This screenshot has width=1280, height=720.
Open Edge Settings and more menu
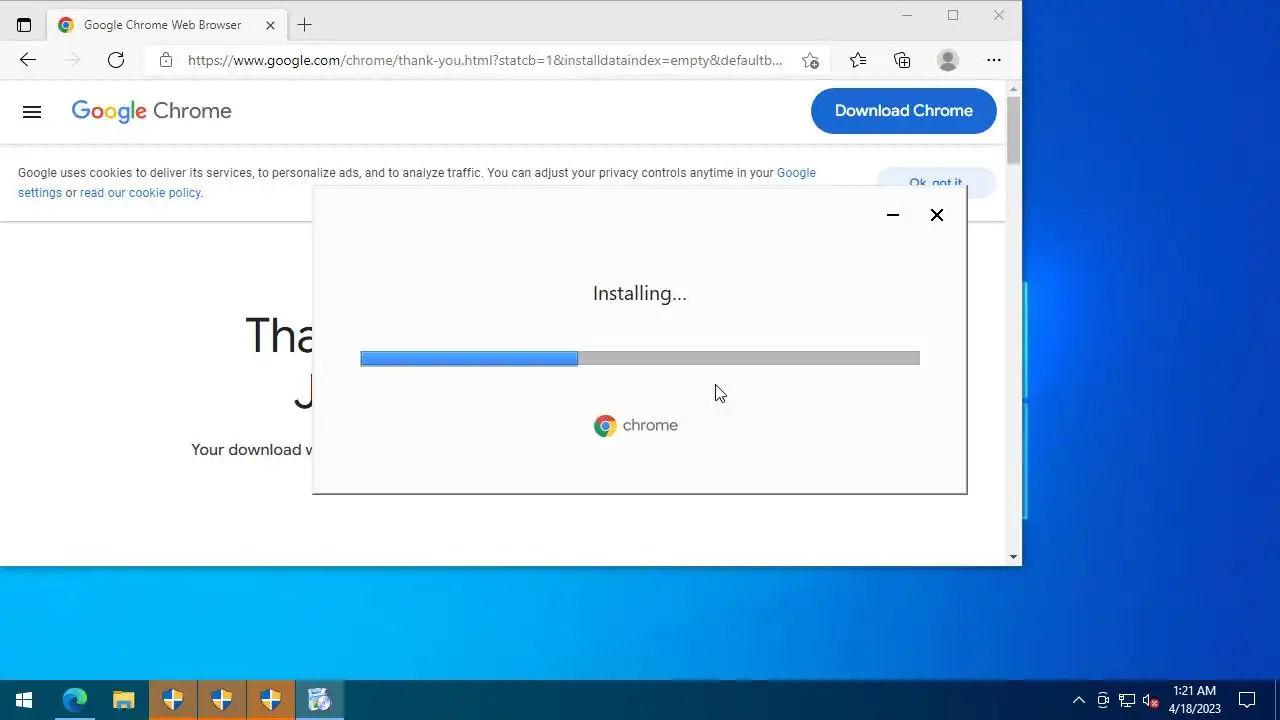click(994, 60)
